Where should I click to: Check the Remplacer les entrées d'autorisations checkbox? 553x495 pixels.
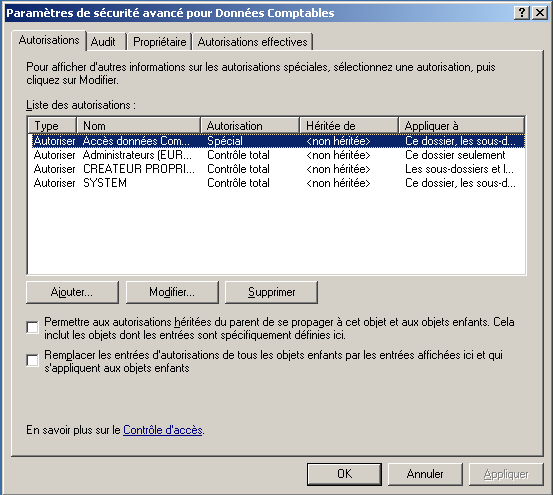pyautogui.click(x=32, y=360)
